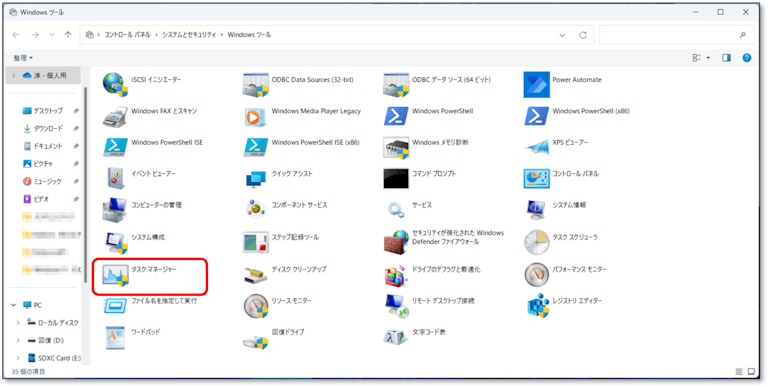This screenshot has width=768, height=387.
Task: Switch to details view in status bar
Action: (739, 371)
